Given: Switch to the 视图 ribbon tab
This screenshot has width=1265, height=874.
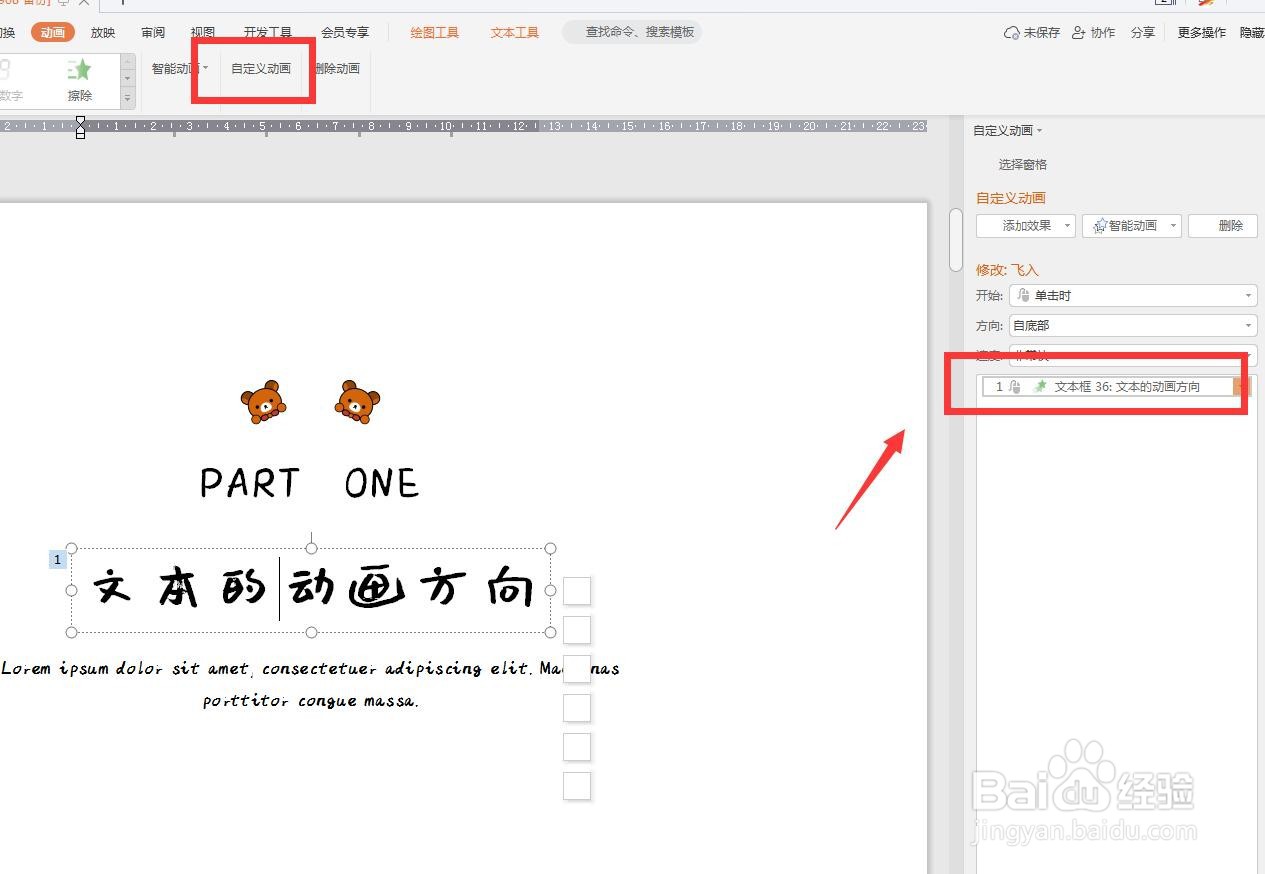Looking at the screenshot, I should [203, 32].
